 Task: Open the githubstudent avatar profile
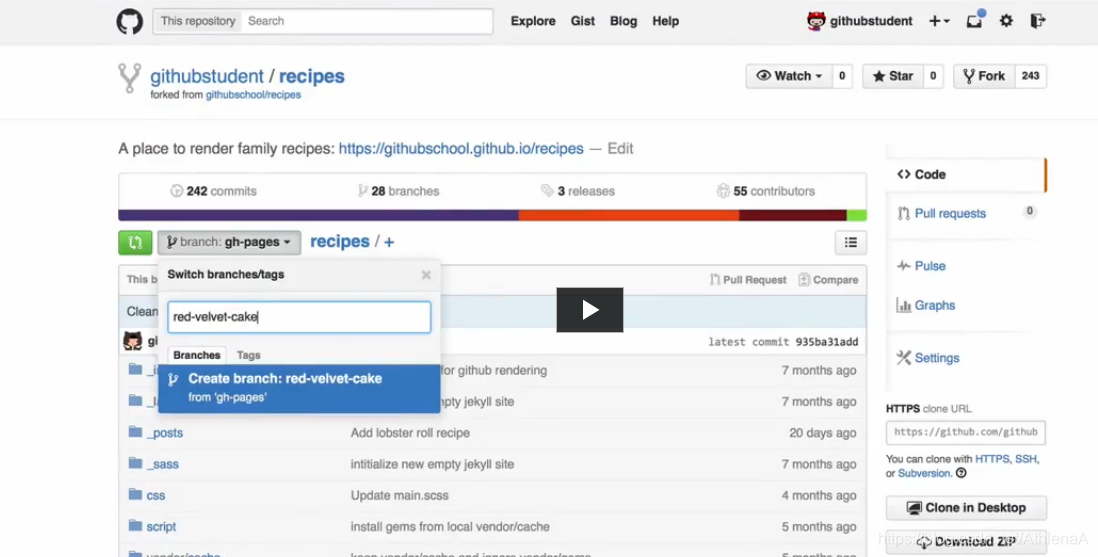point(816,21)
